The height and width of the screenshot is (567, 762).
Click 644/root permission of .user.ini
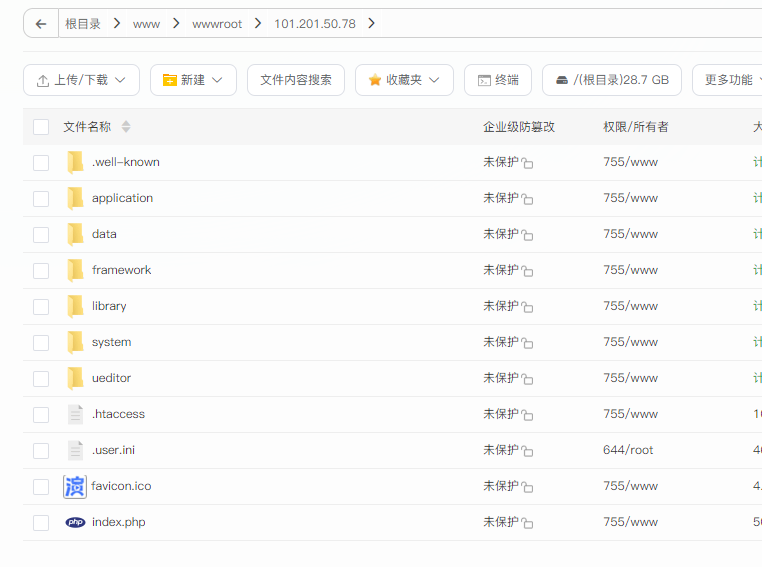(628, 450)
